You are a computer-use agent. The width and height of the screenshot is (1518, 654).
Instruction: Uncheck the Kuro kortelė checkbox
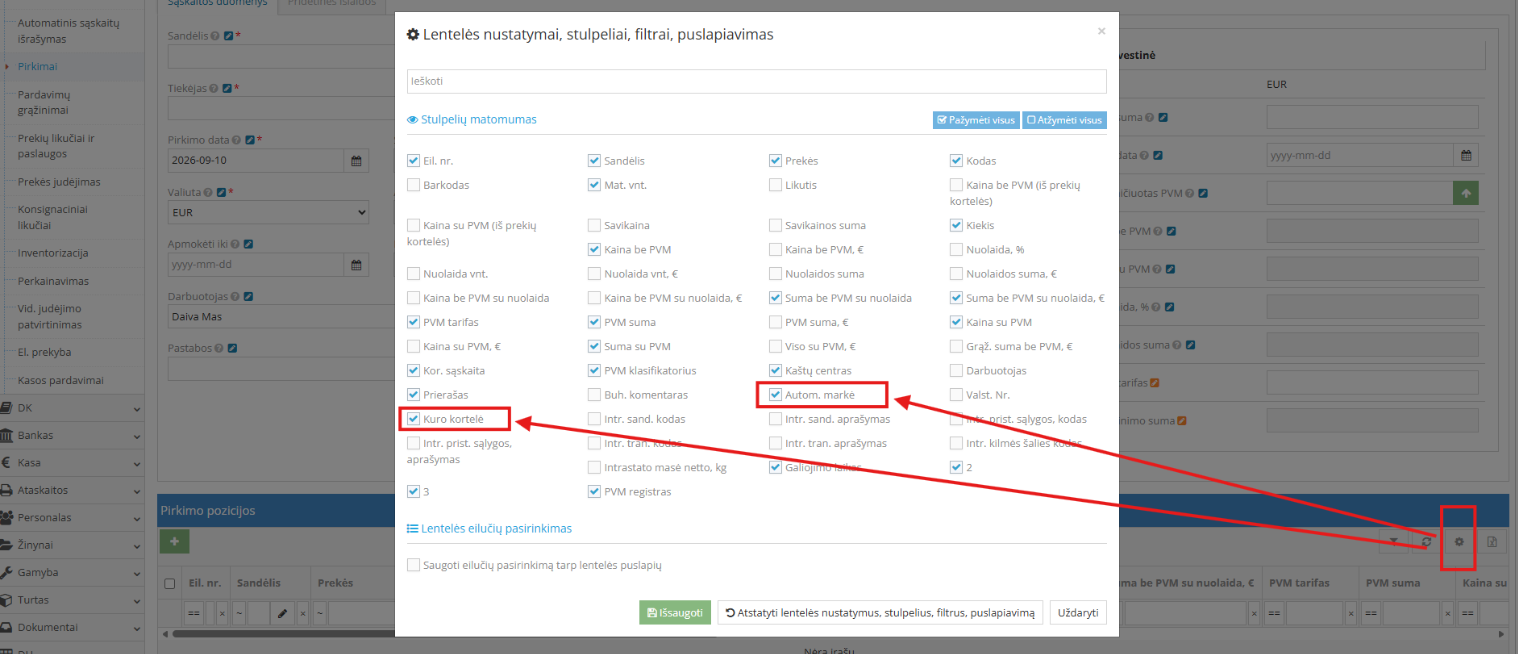tap(414, 419)
